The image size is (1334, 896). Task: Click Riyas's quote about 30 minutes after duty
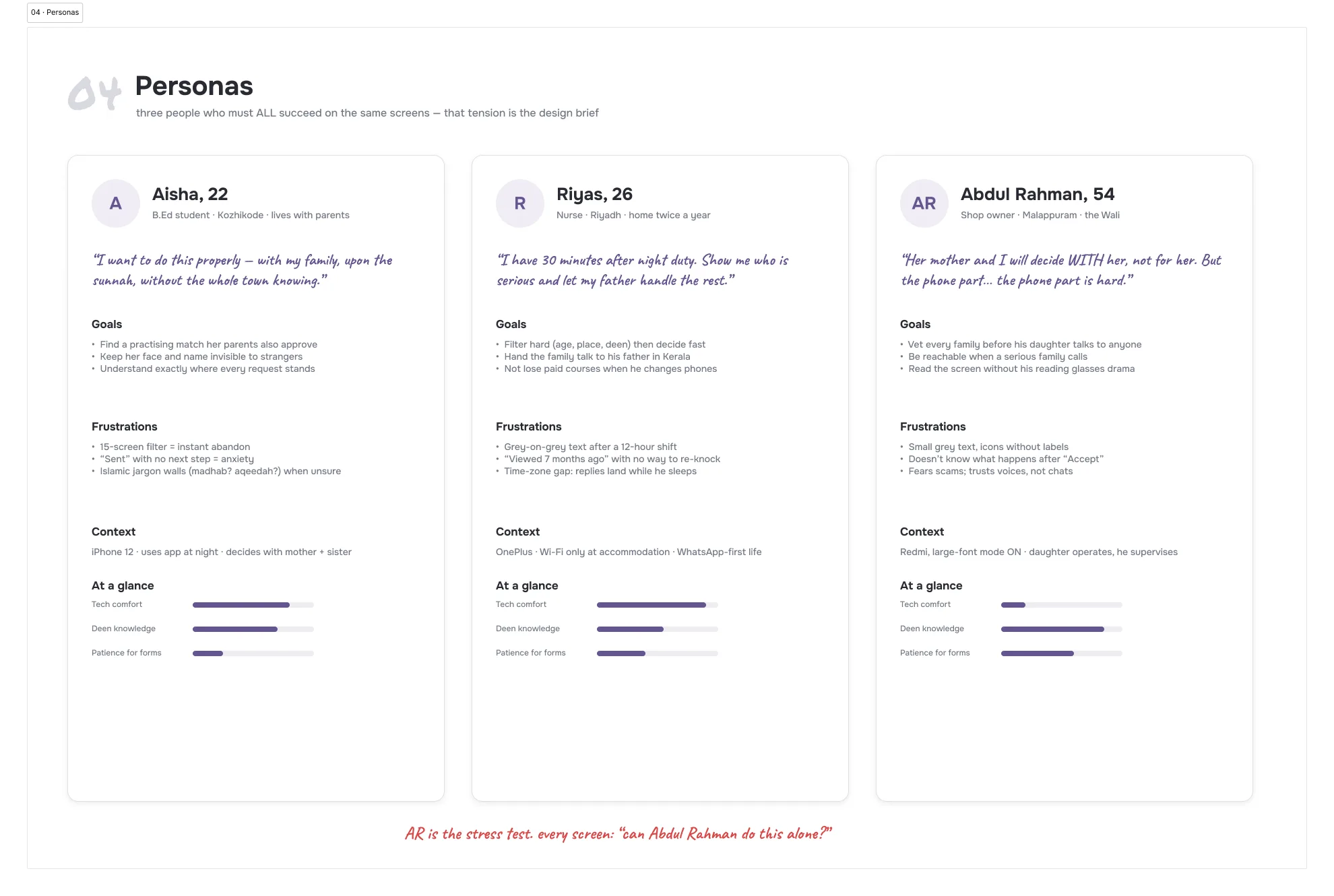coord(643,270)
